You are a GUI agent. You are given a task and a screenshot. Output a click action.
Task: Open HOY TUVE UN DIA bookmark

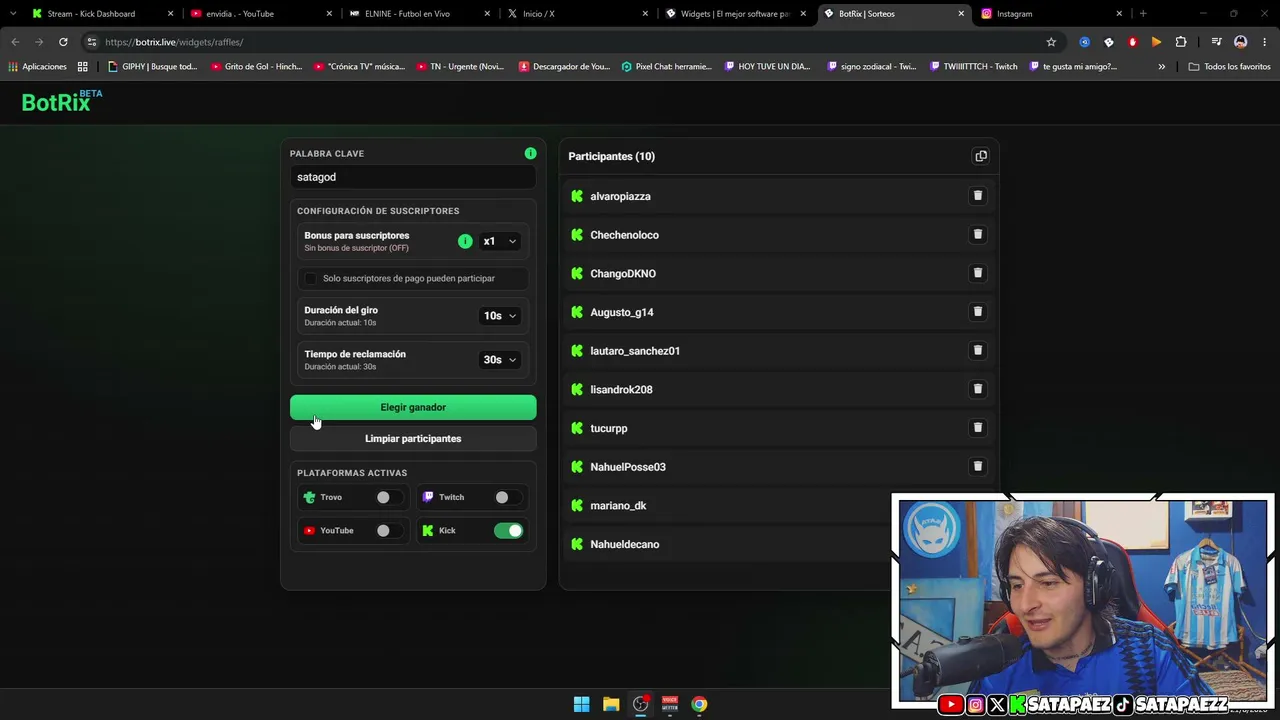[768, 67]
